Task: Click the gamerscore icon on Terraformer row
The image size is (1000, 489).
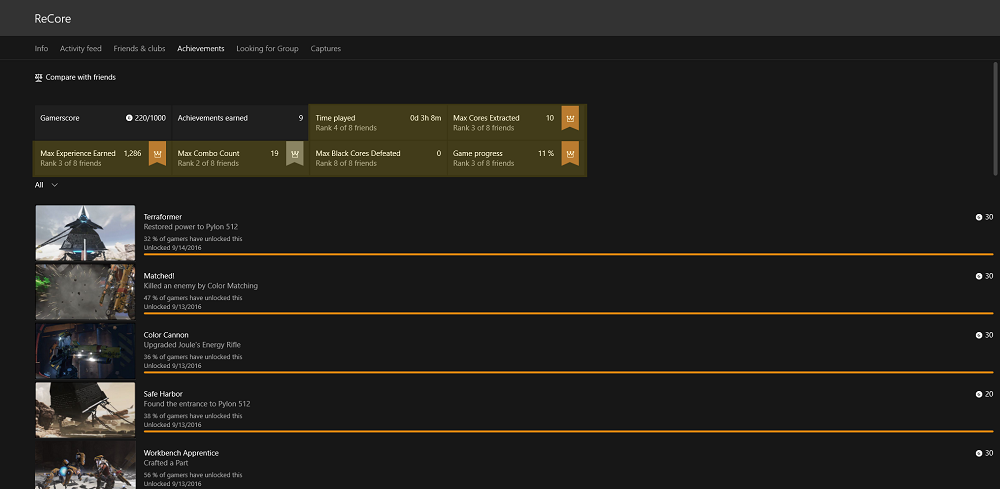Action: coord(979,217)
